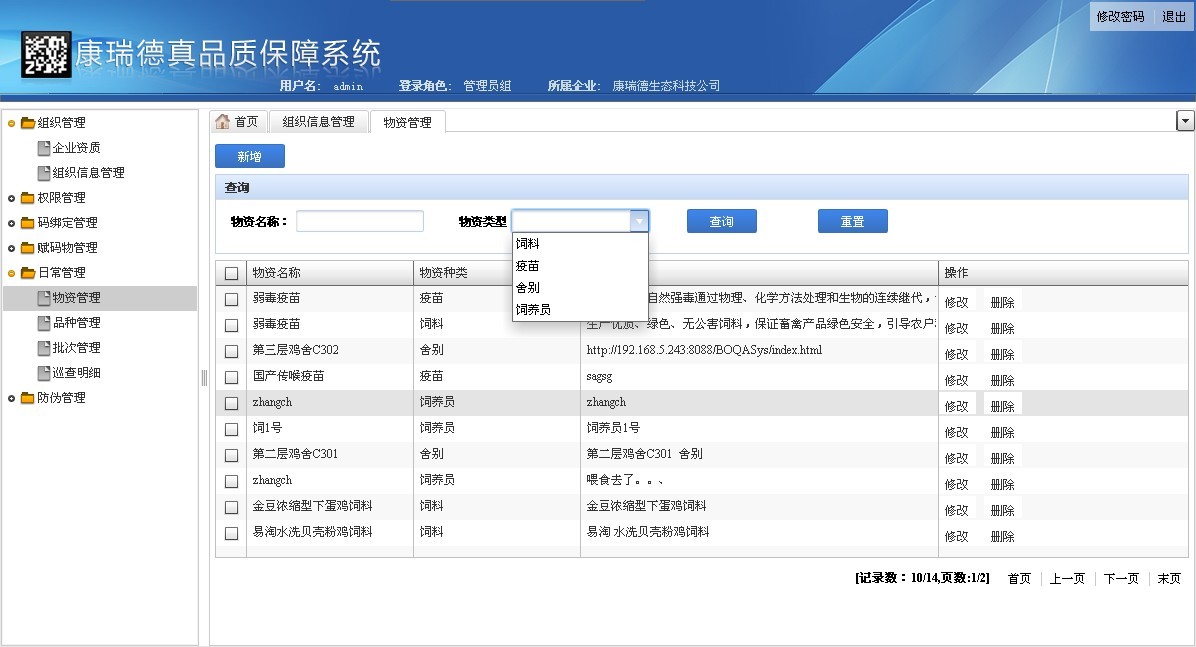1196x647 pixels.
Task: Click 退出 to log out
Action: click(1174, 17)
